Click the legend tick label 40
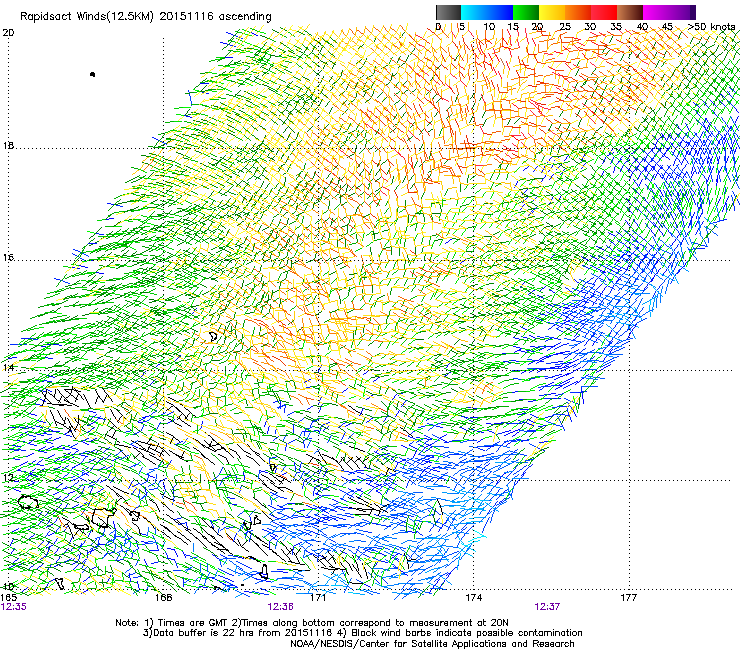 pyautogui.click(x=642, y=27)
